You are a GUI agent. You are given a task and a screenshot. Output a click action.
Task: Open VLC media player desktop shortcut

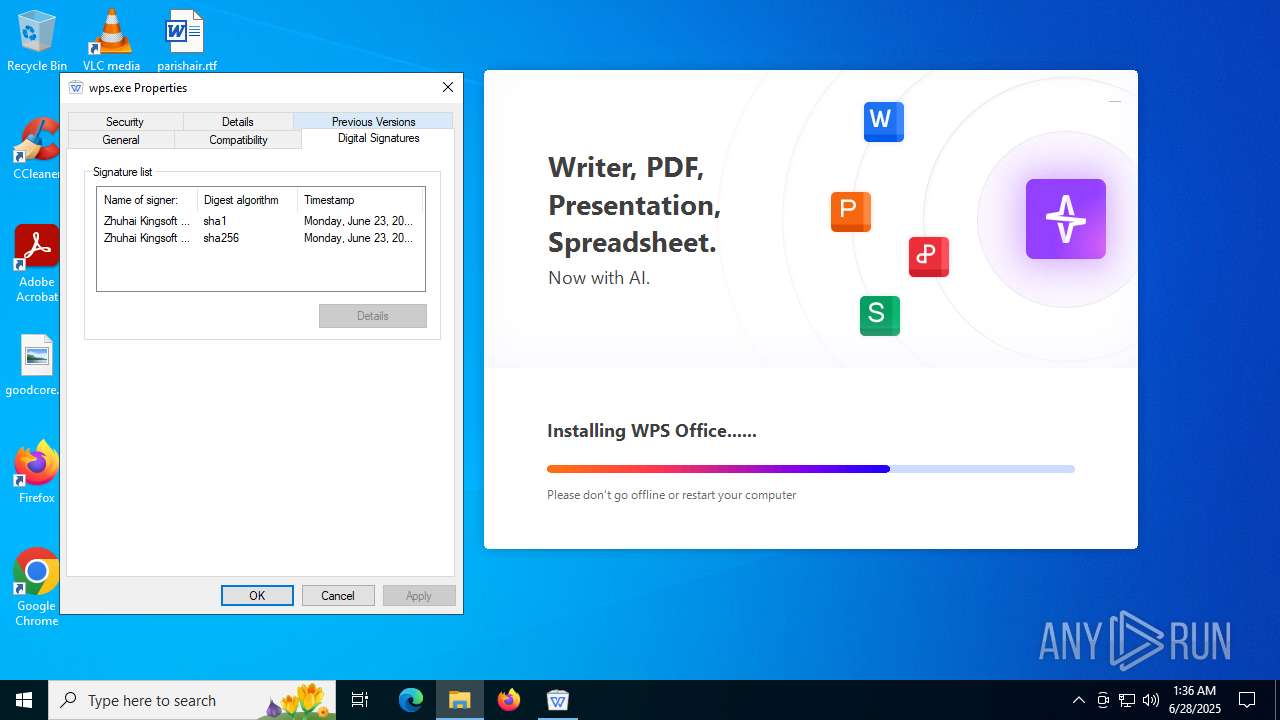click(111, 40)
